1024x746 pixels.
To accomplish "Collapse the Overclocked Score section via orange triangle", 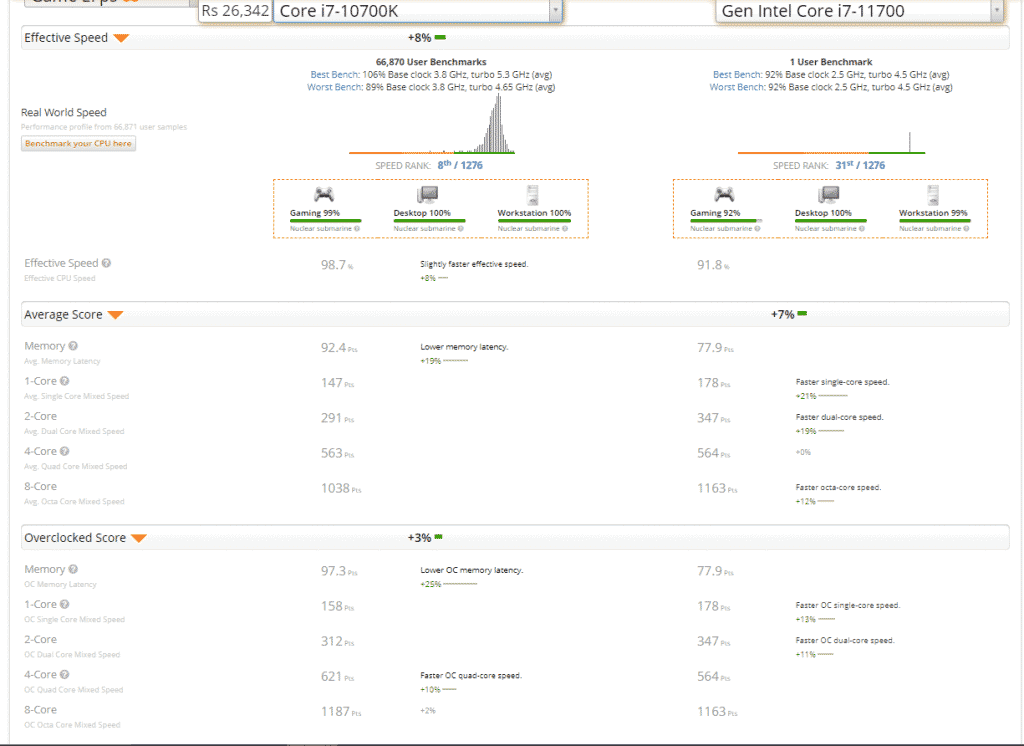I will [138, 538].
